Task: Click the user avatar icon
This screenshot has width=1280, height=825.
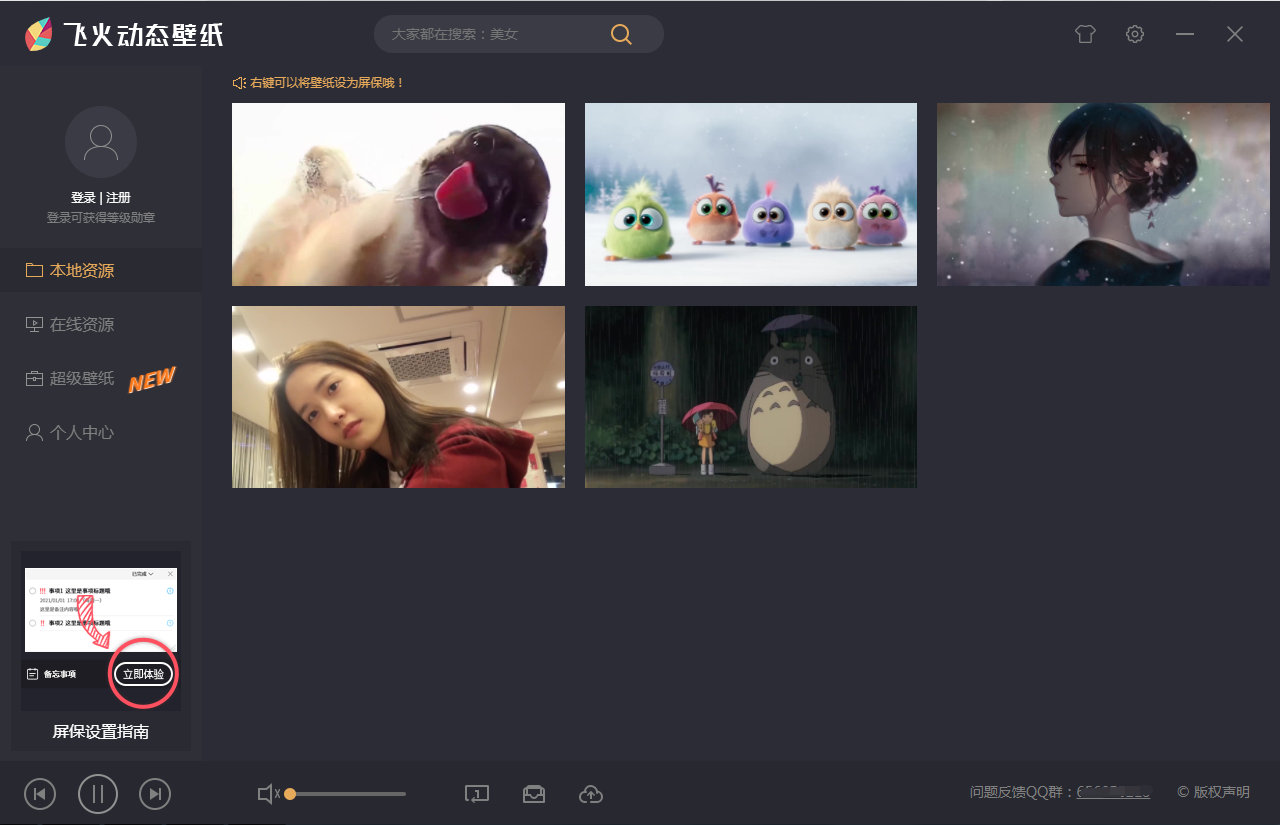Action: click(101, 142)
